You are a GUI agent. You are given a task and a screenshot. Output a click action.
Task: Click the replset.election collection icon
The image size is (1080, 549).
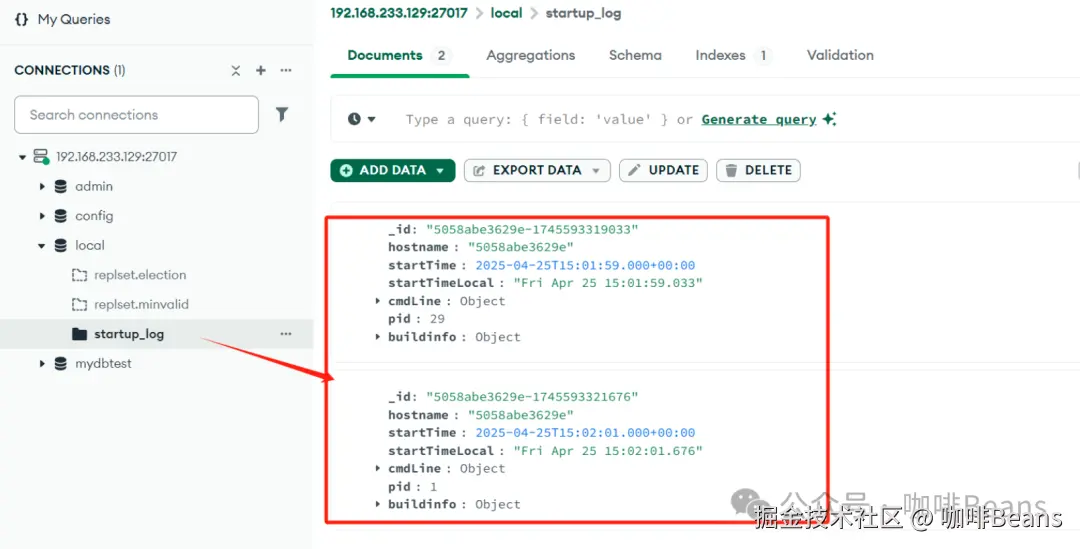80,276
